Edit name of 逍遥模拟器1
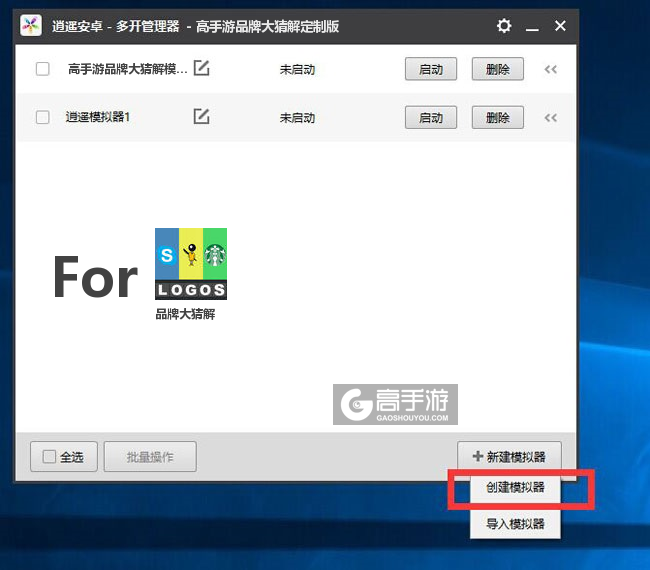 pos(201,116)
